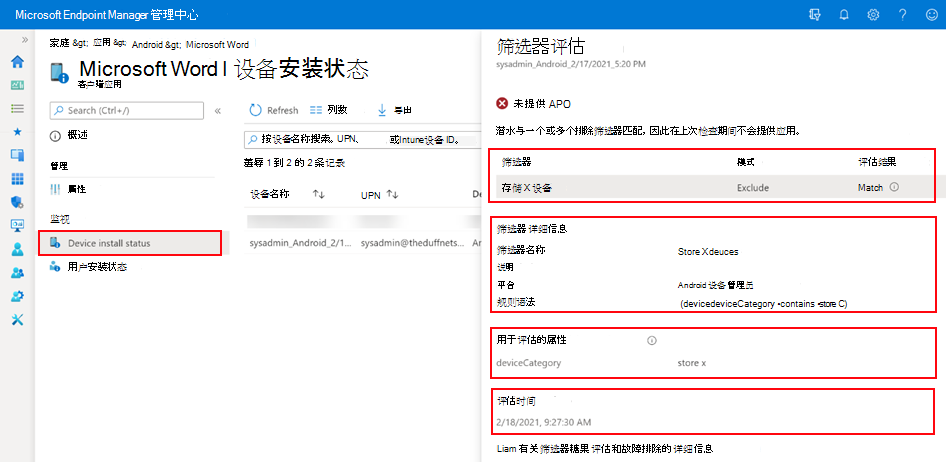Screen dimensions: 946x462
Task: Go to 应用 breadcrumb link
Action: [101, 45]
